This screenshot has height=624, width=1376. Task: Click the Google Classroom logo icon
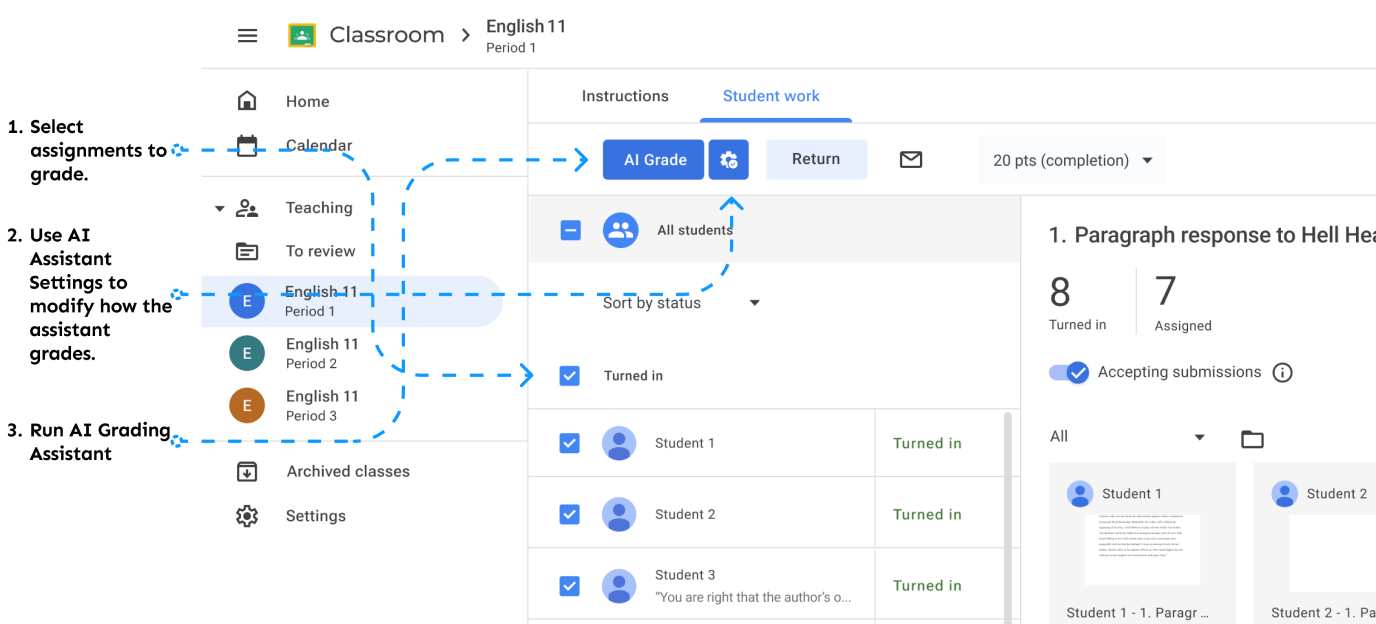(x=302, y=35)
